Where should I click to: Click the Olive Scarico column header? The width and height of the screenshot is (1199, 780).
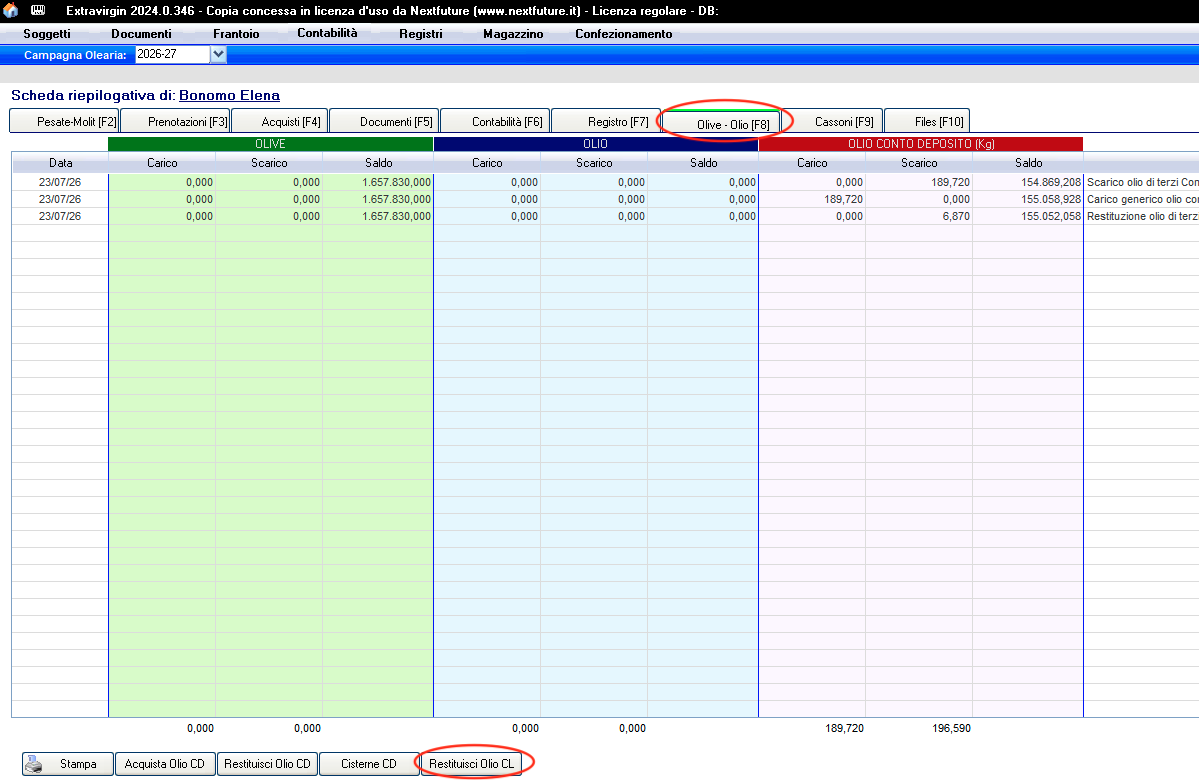tap(269, 163)
